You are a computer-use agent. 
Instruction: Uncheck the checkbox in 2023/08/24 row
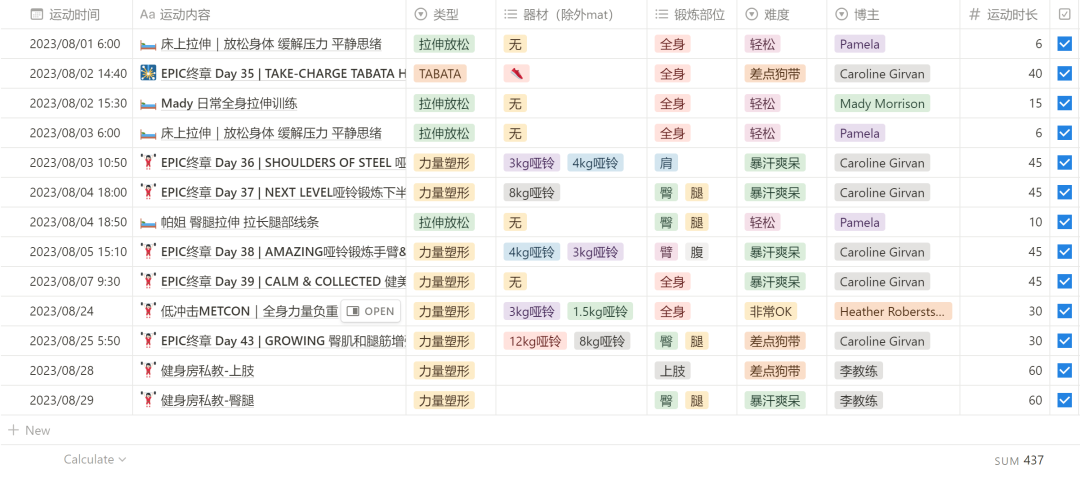coord(1064,311)
